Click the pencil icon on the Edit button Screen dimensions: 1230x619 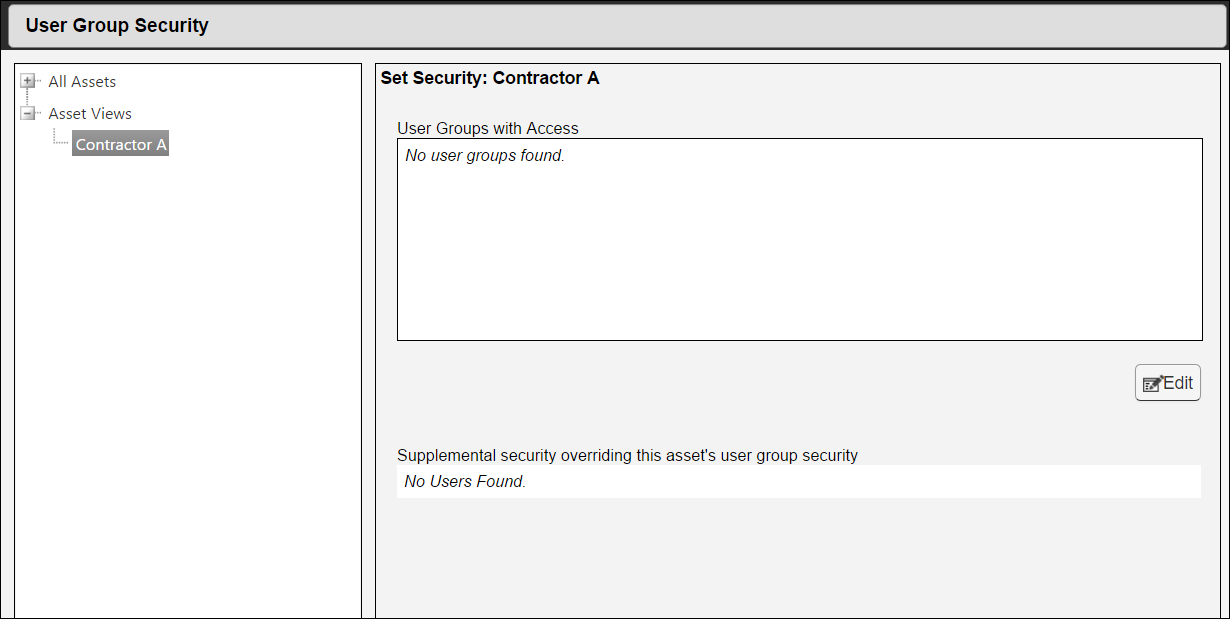[x=1152, y=383]
